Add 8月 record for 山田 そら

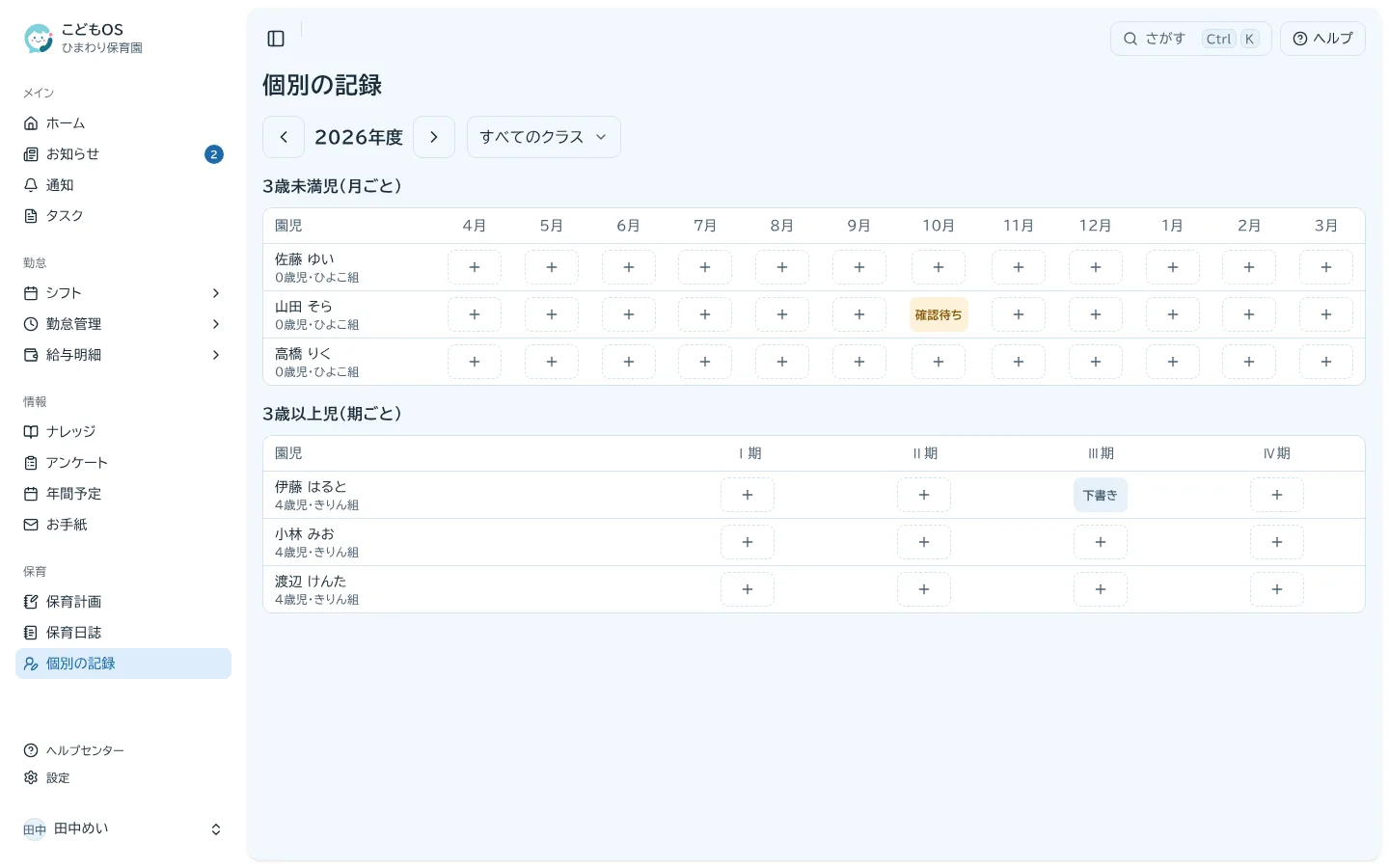tap(782, 314)
